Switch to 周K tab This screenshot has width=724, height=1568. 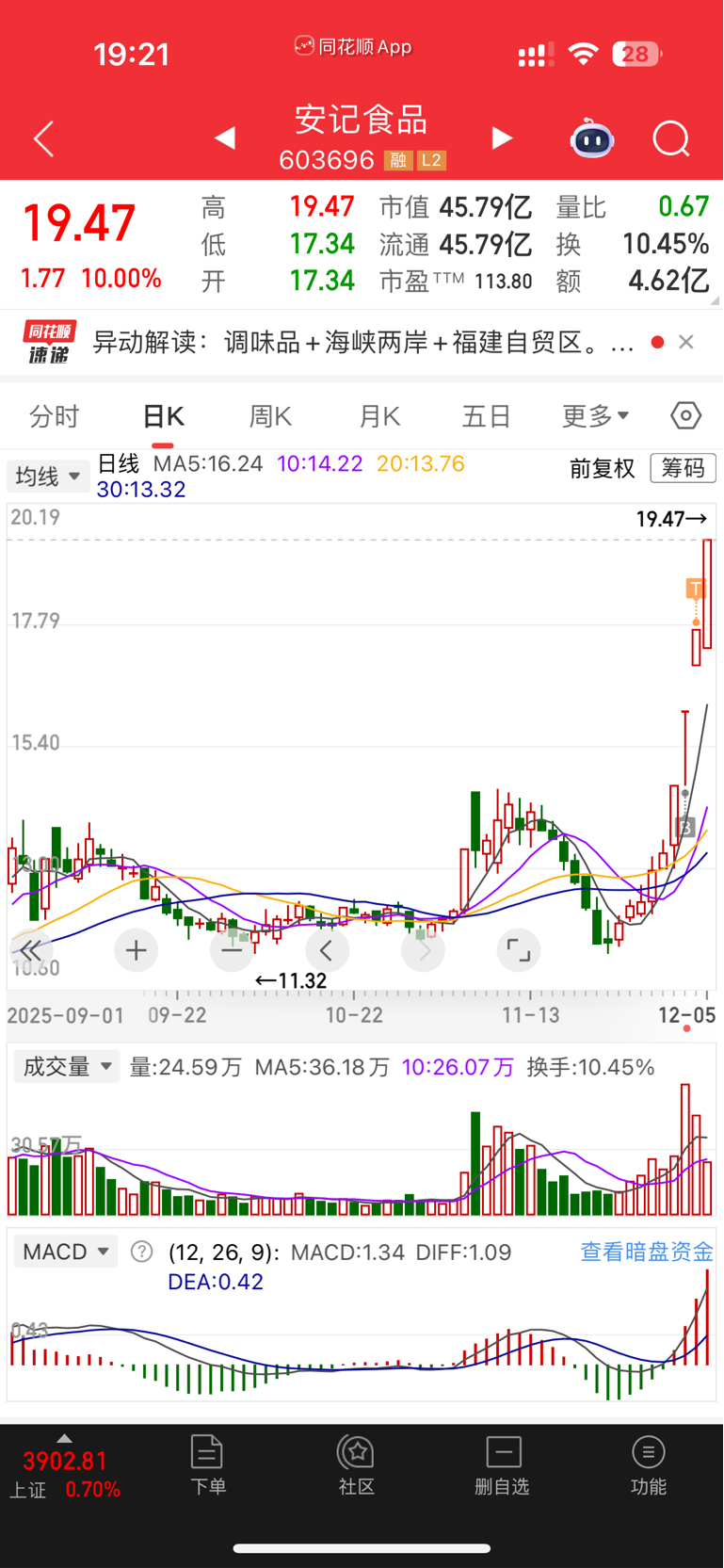pyautogui.click(x=271, y=415)
